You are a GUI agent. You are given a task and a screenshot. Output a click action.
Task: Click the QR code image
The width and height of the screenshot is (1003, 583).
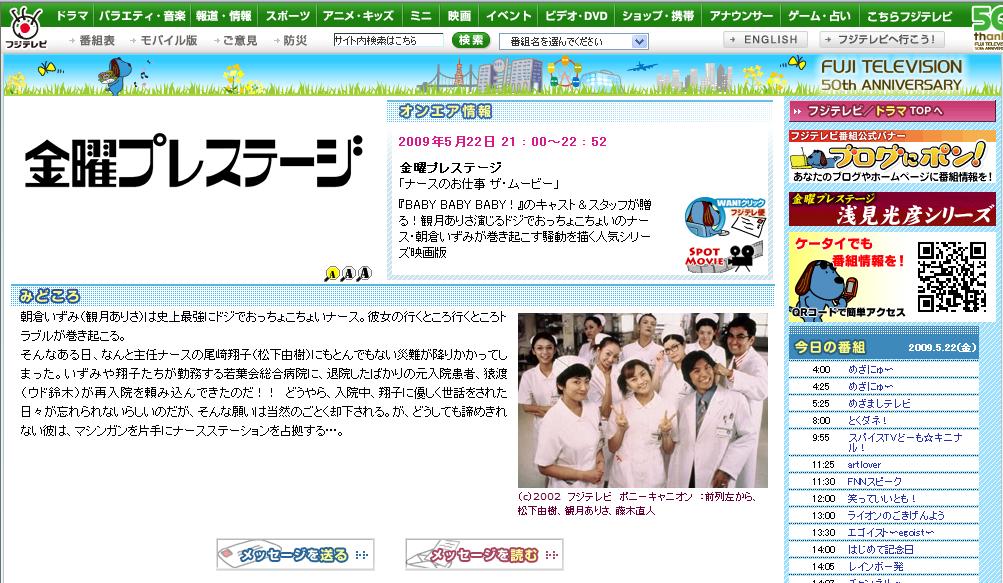point(951,276)
